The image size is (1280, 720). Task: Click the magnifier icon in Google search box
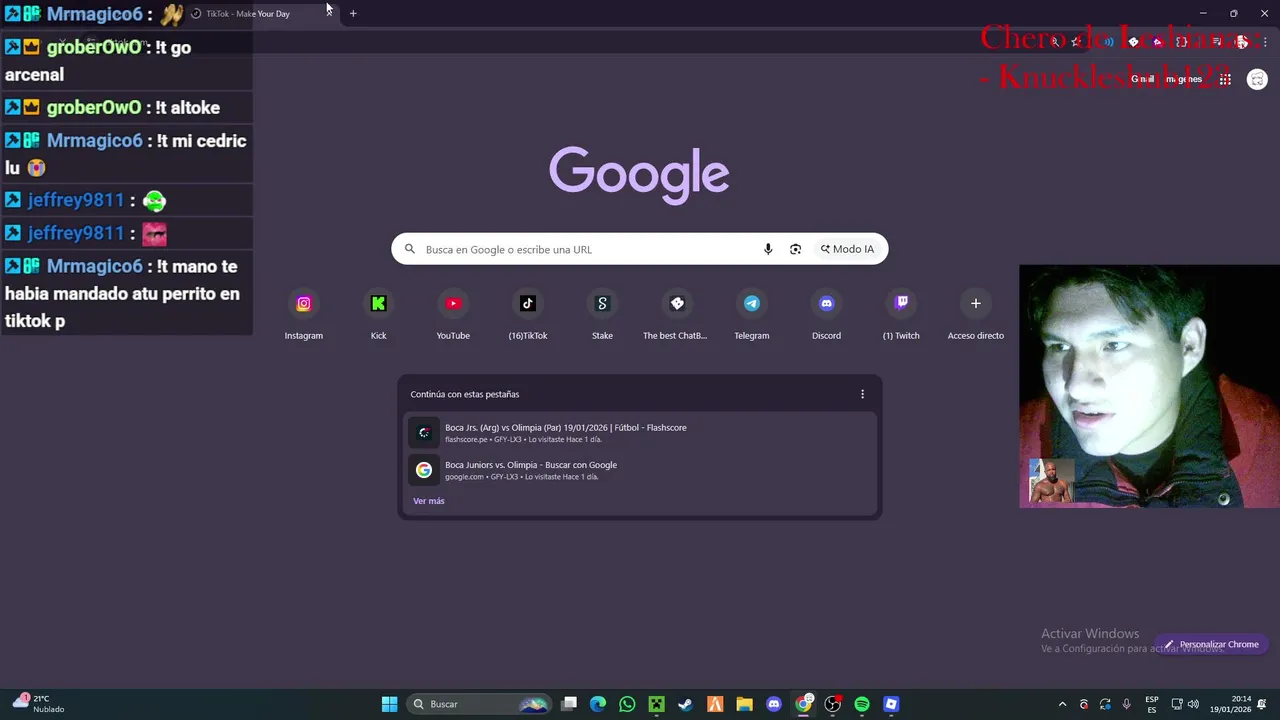pos(409,249)
